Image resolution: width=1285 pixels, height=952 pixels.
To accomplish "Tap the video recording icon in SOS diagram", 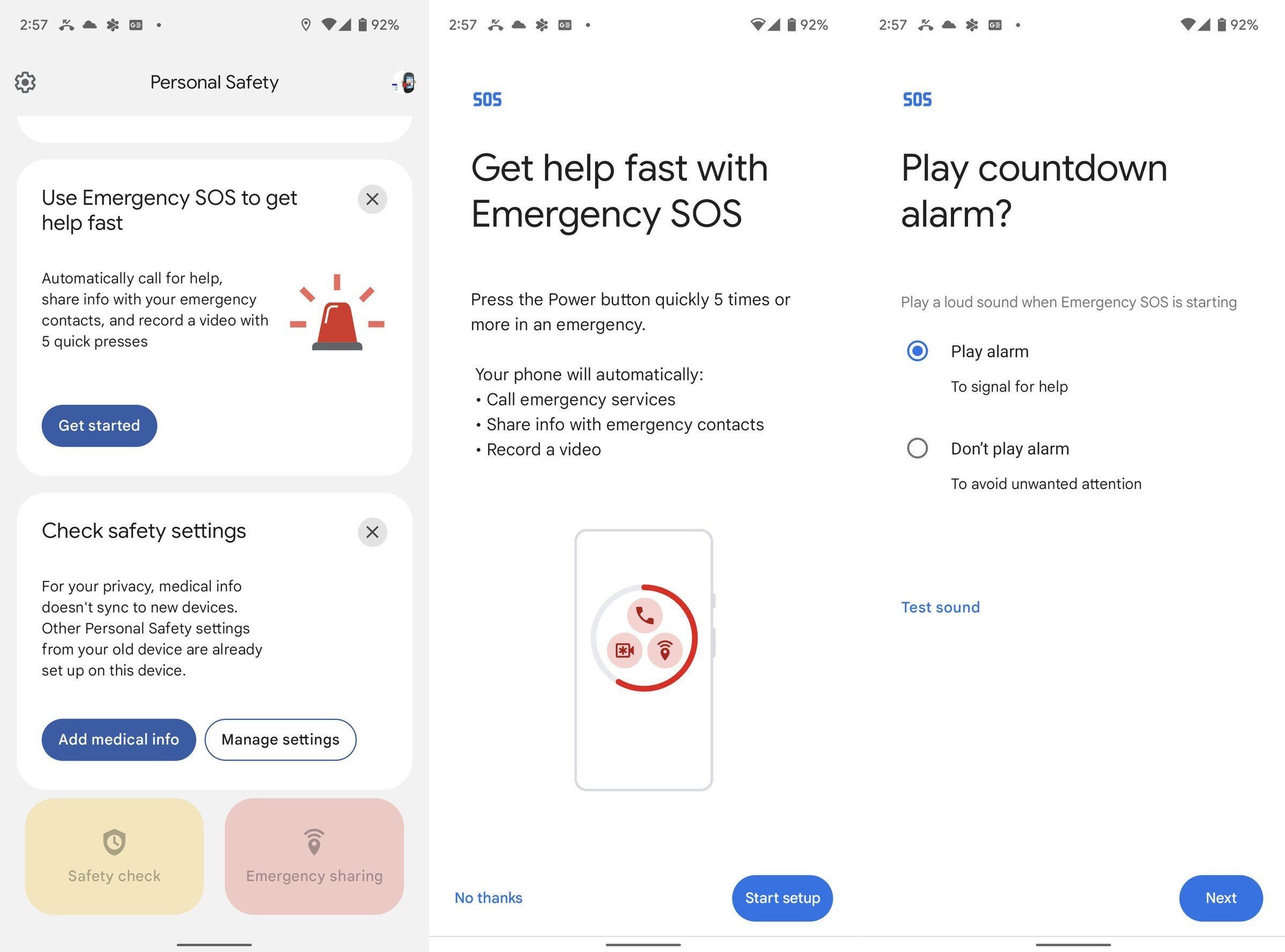I will (622, 648).
